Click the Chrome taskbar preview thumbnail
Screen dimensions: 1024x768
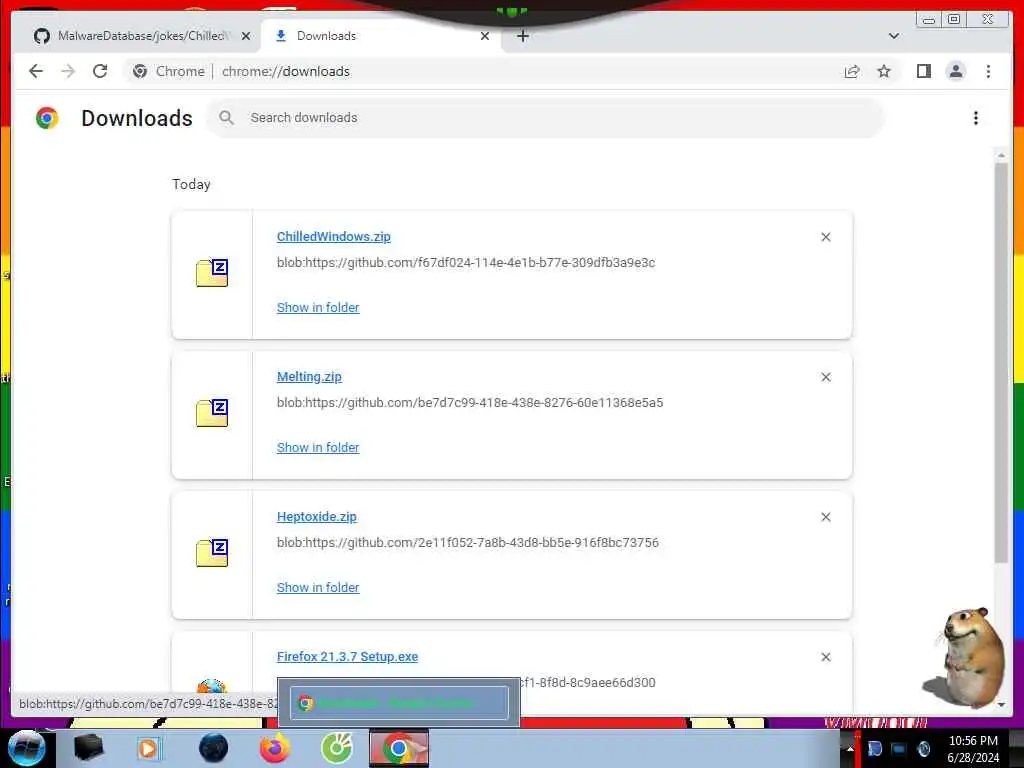[x=399, y=703]
